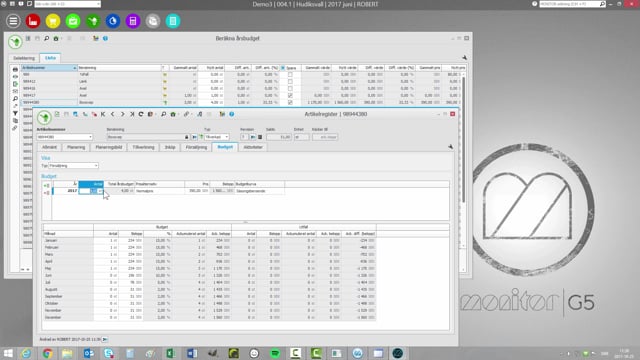The image size is (640, 360).
Task: Toggle Spara checkbox for article 999
Action: (x=290, y=75)
